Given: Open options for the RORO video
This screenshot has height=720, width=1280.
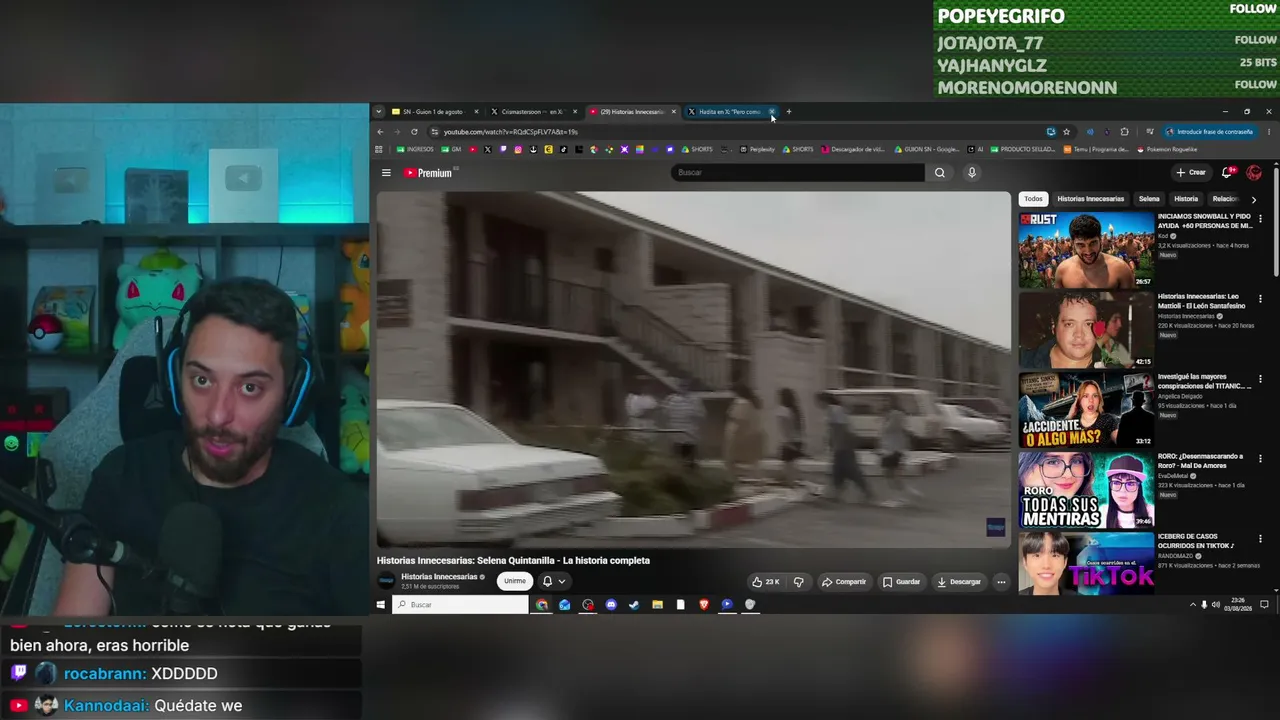Looking at the screenshot, I should point(1260,459).
